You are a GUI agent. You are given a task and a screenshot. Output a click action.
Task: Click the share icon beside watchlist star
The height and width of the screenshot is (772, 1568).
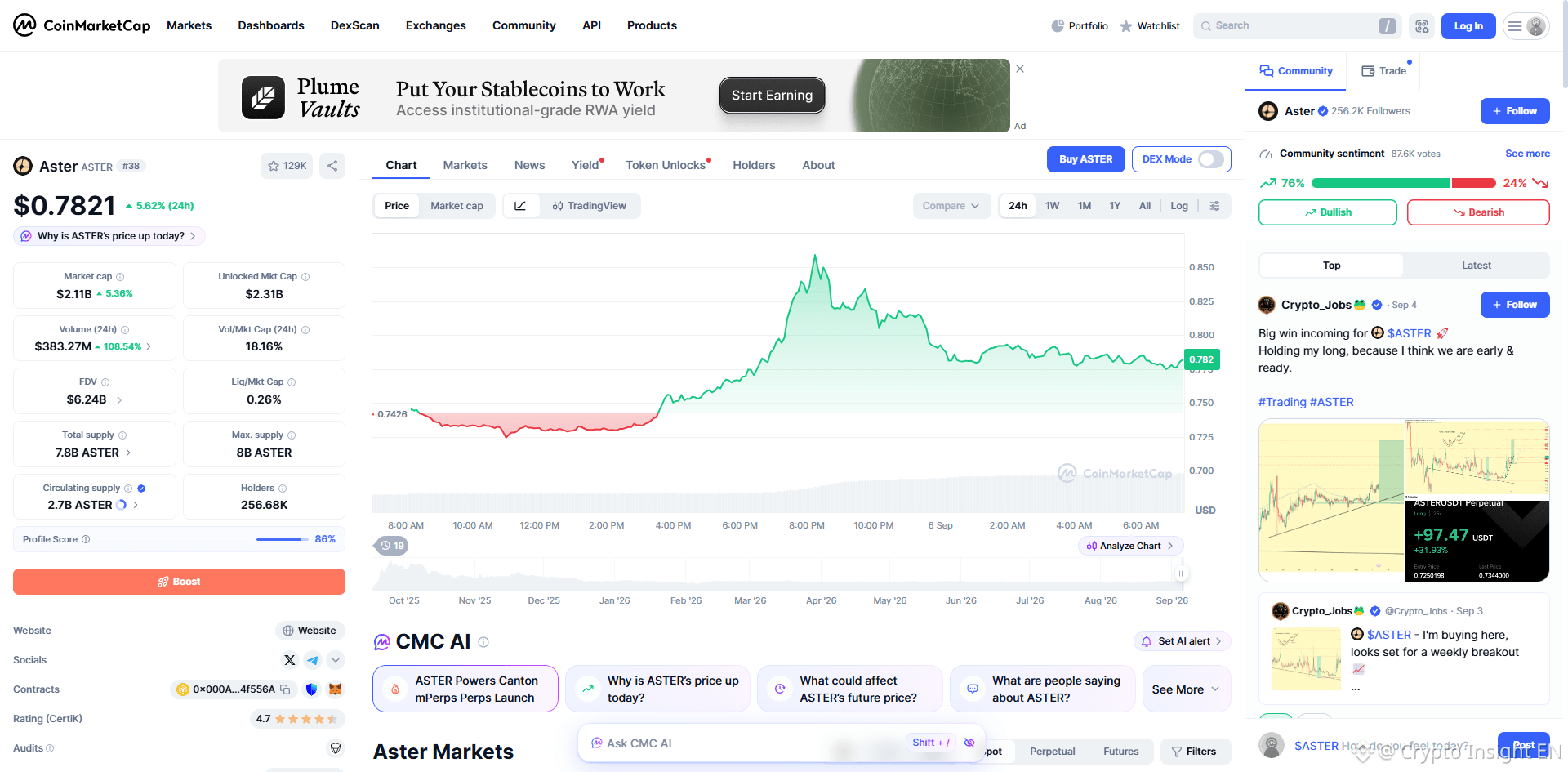click(x=332, y=166)
